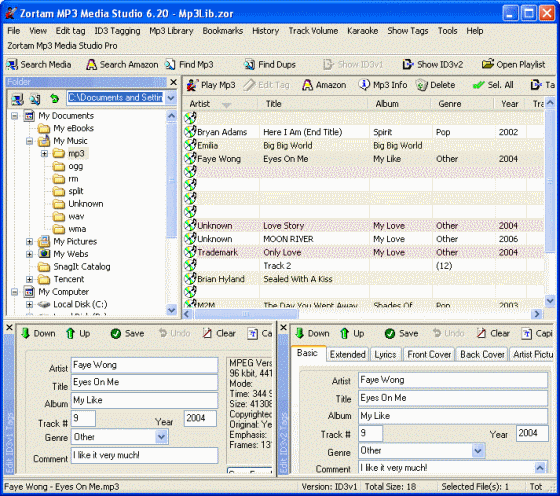The width and height of the screenshot is (560, 496).
Task: Switch to the Extended tab
Action: click(348, 354)
